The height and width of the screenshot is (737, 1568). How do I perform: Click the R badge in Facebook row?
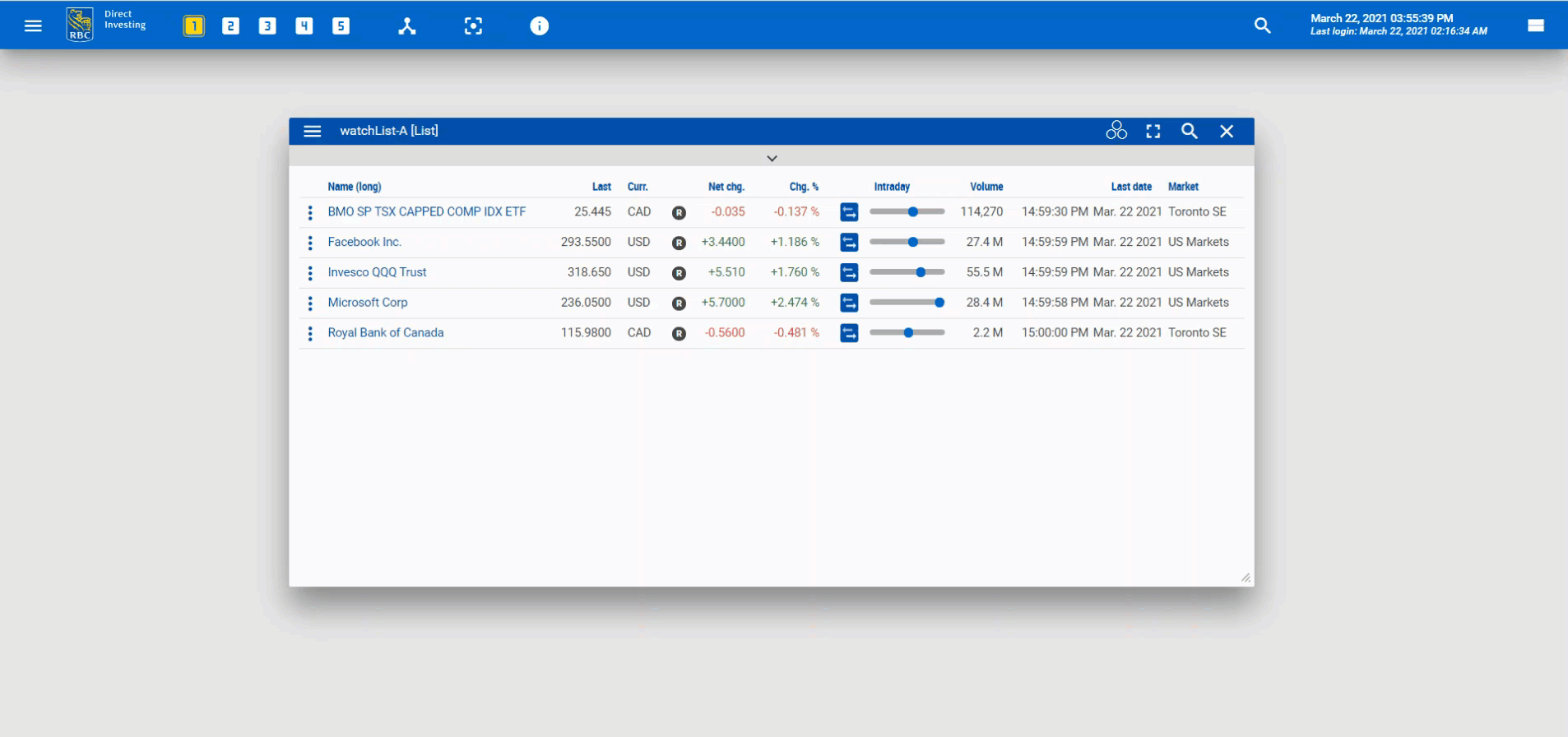coord(679,243)
